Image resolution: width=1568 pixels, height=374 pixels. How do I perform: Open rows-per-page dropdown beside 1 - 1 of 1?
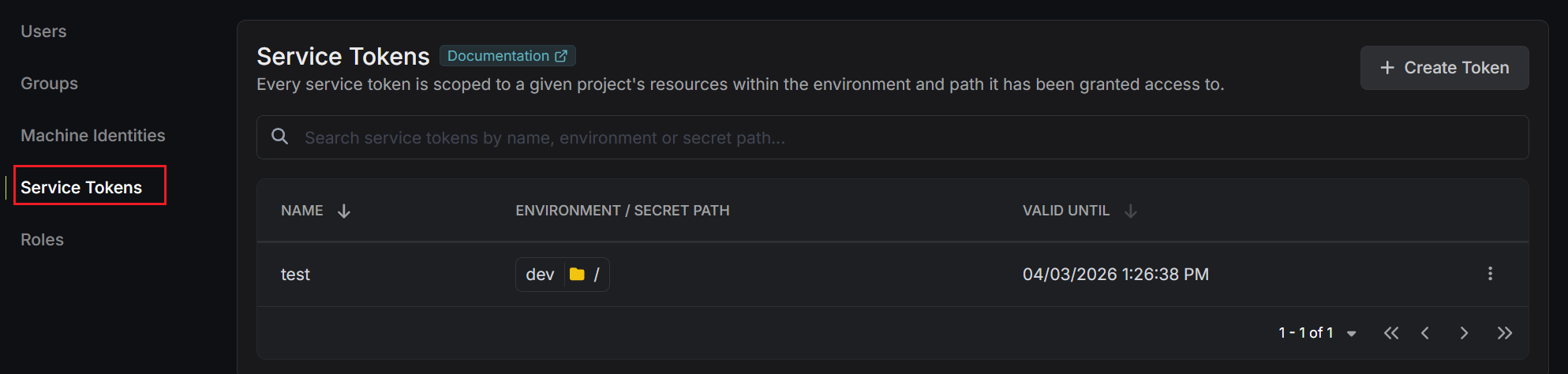click(1351, 334)
